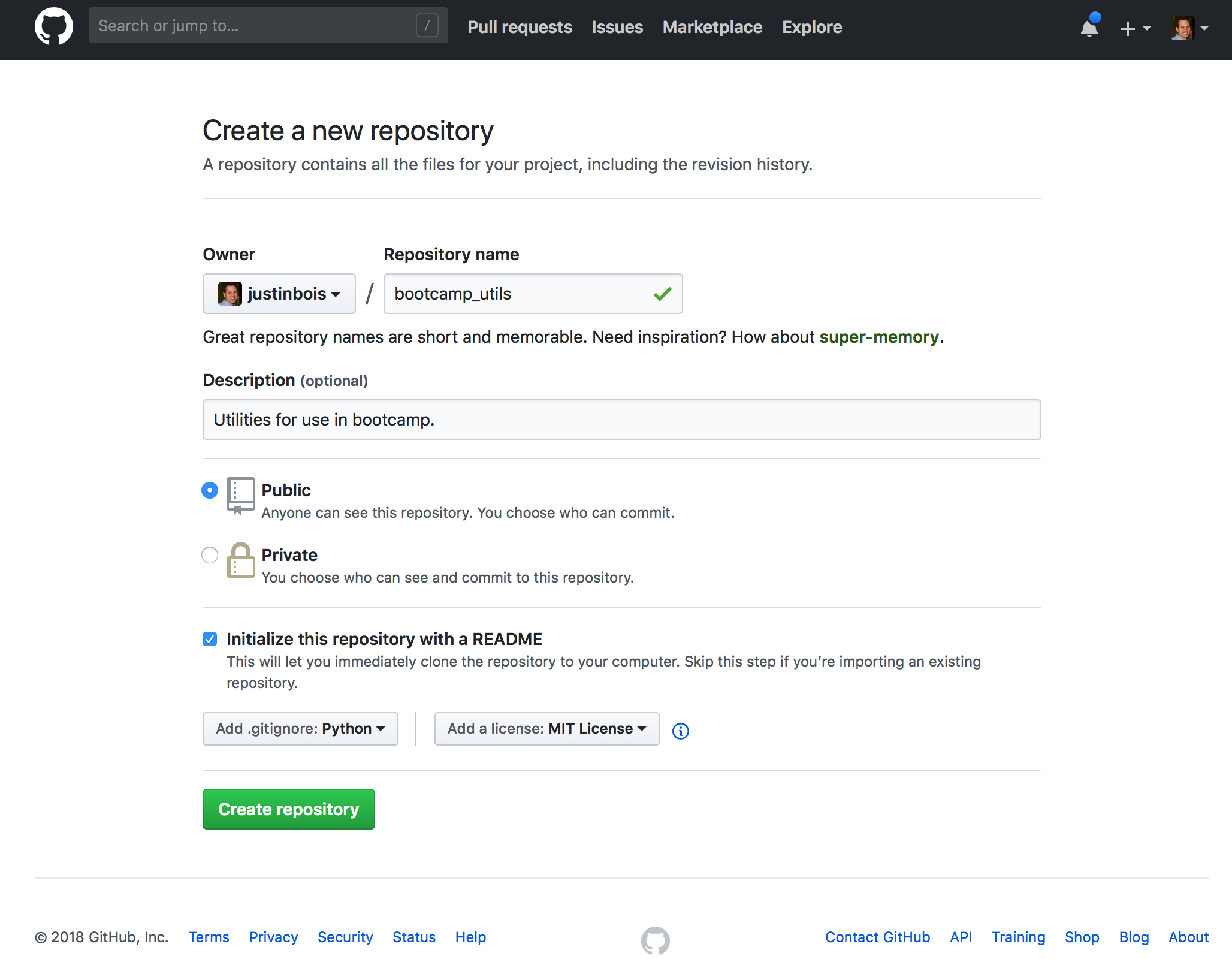1232x959 pixels.
Task: Toggle Initialize with README checkbox
Action: pos(210,639)
